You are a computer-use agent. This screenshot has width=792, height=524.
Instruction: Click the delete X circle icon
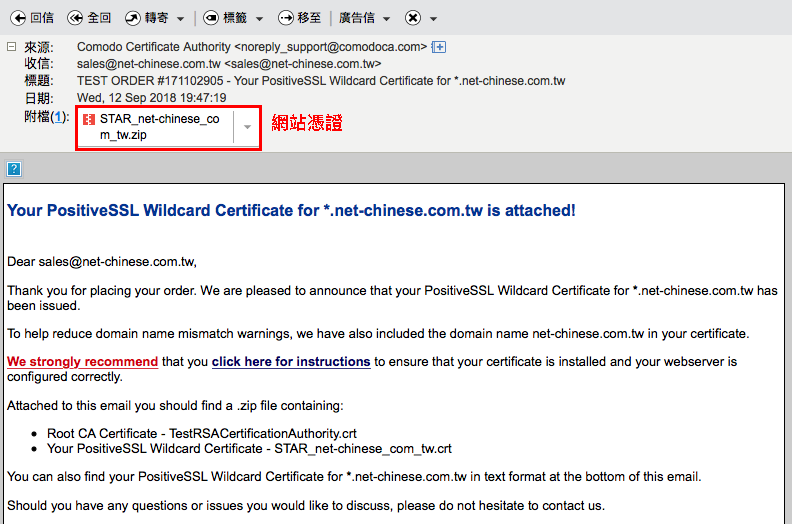click(x=413, y=18)
